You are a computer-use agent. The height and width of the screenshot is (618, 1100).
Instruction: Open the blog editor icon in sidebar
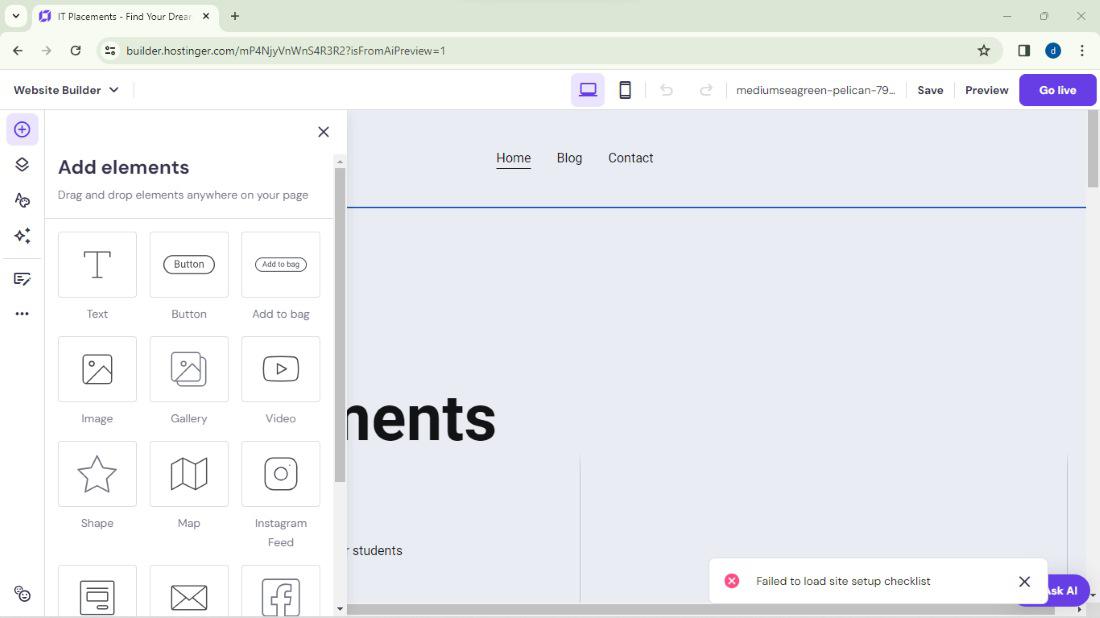coord(22,279)
